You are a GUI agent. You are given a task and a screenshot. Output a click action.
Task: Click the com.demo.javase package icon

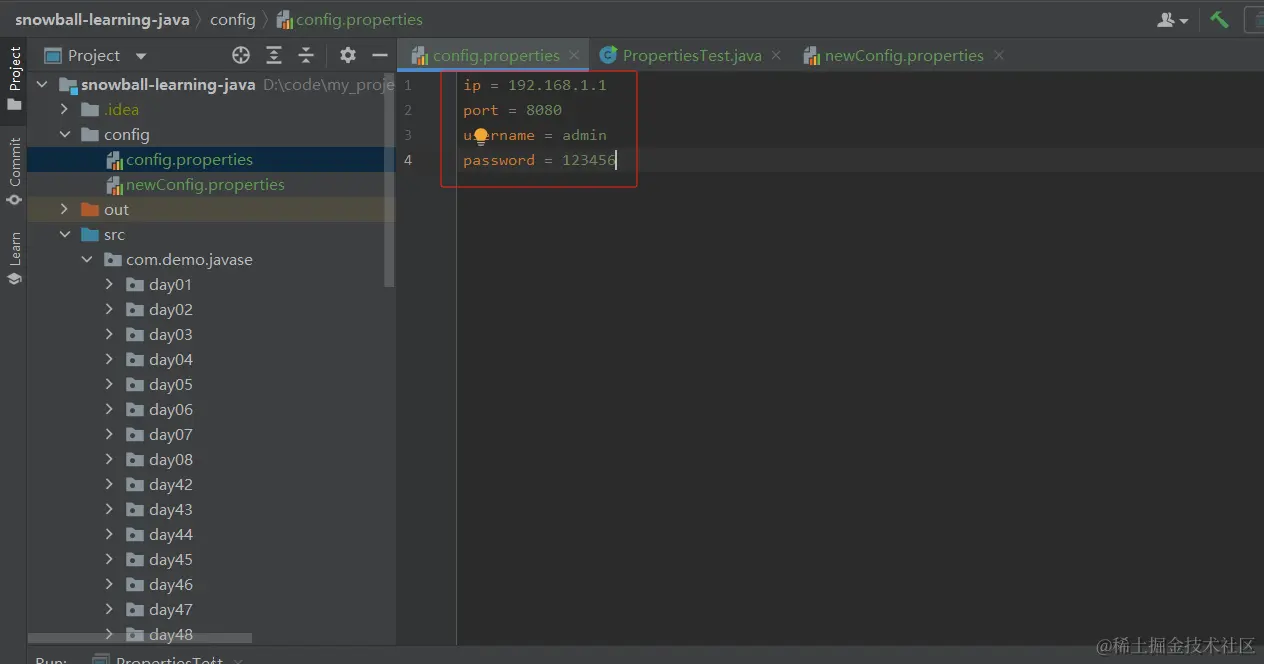tap(112, 260)
